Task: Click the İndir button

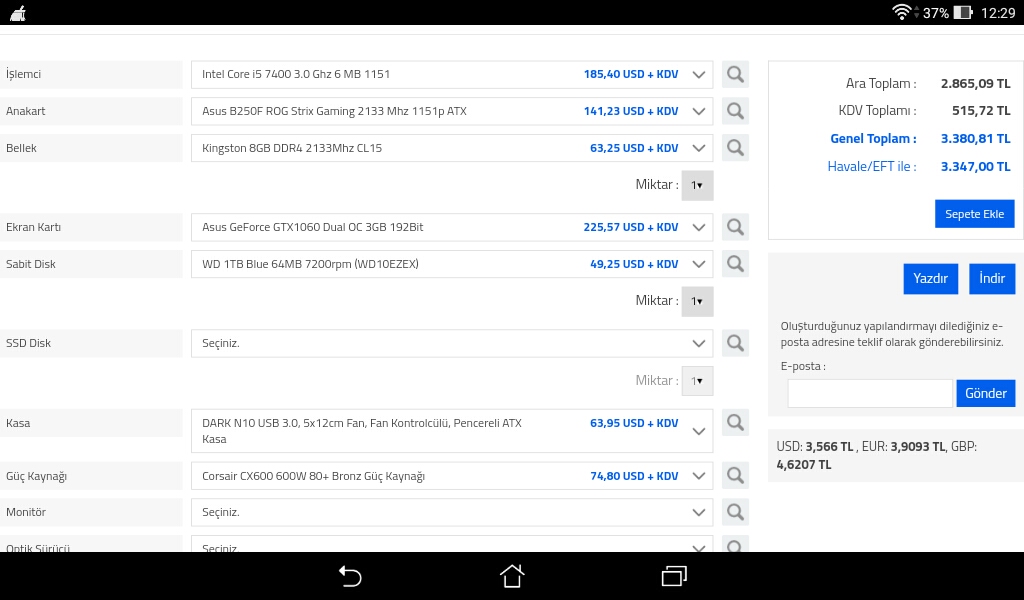Action: click(x=991, y=279)
